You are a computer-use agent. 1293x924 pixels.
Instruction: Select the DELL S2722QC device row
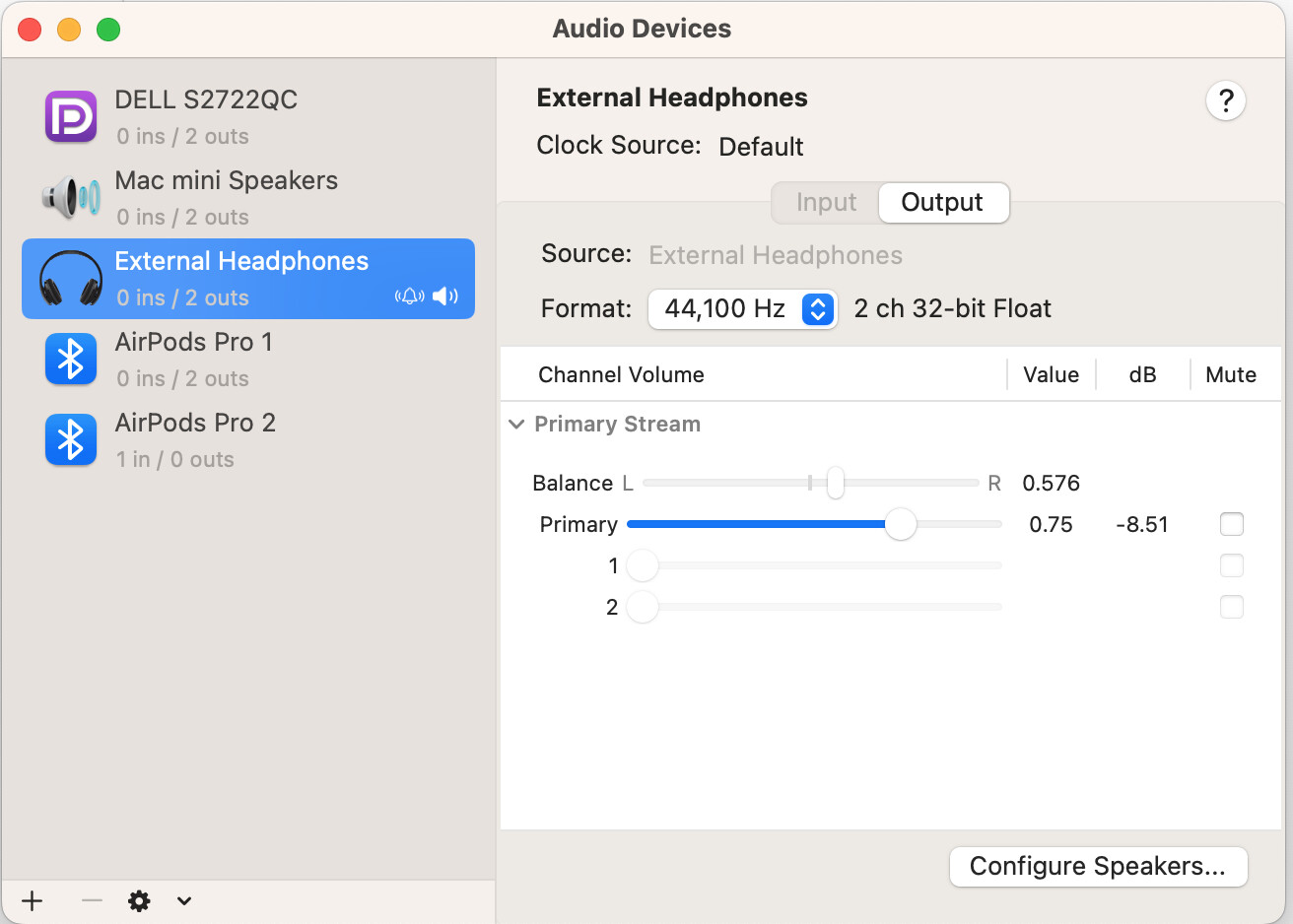click(x=248, y=117)
